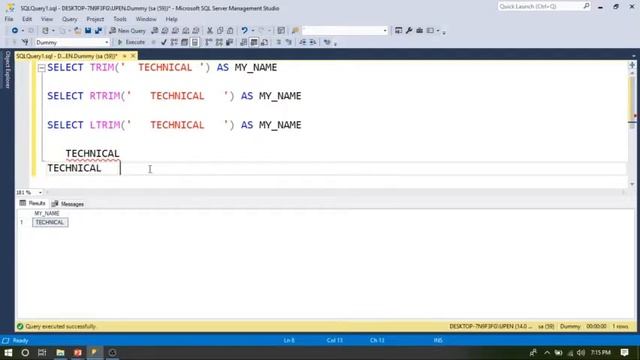The width and height of the screenshot is (640, 360).
Task: Click the Comment out selected lines icon
Action: [279, 42]
